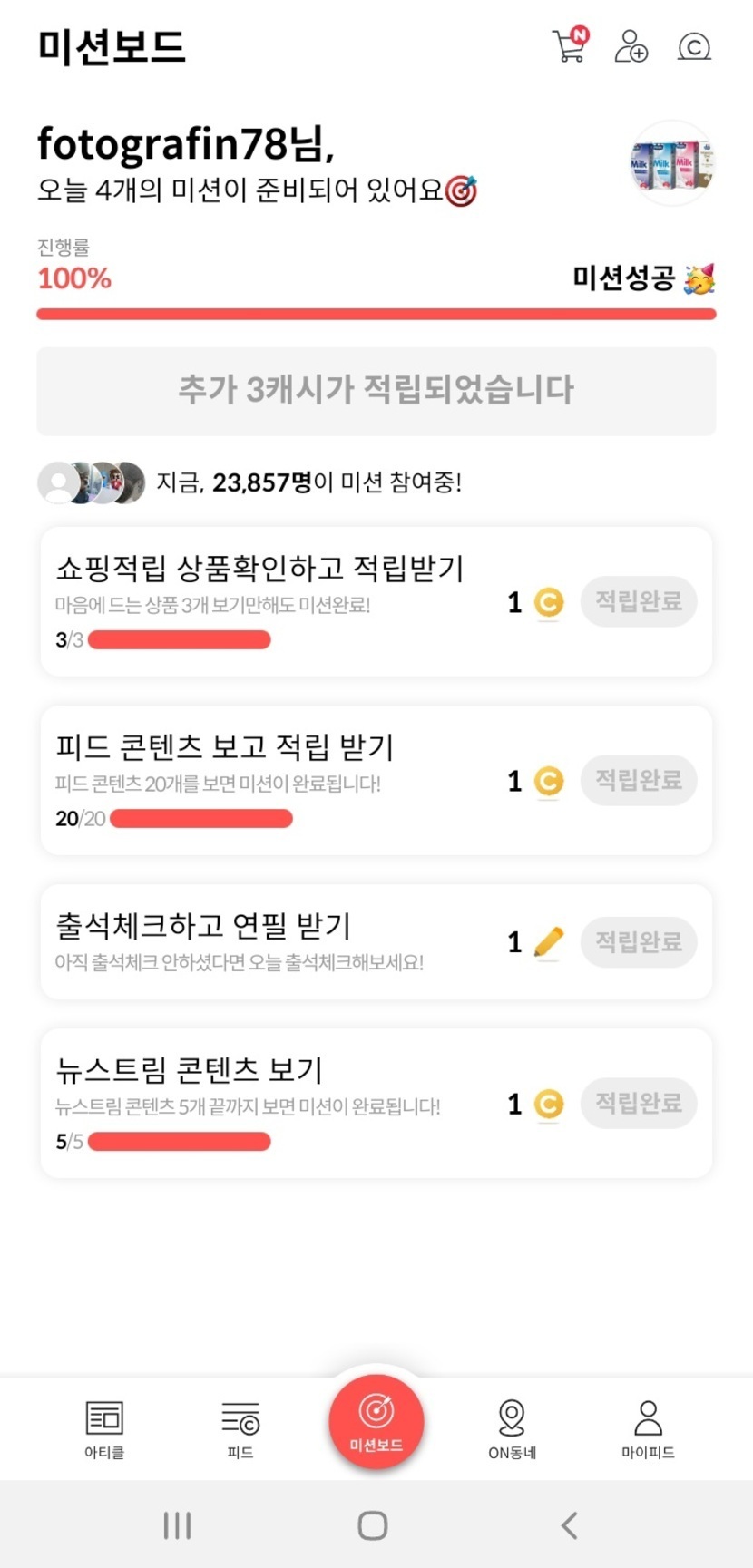753x1568 pixels.
Task: Tap the milk carton profile thumbnail
Action: (x=672, y=164)
